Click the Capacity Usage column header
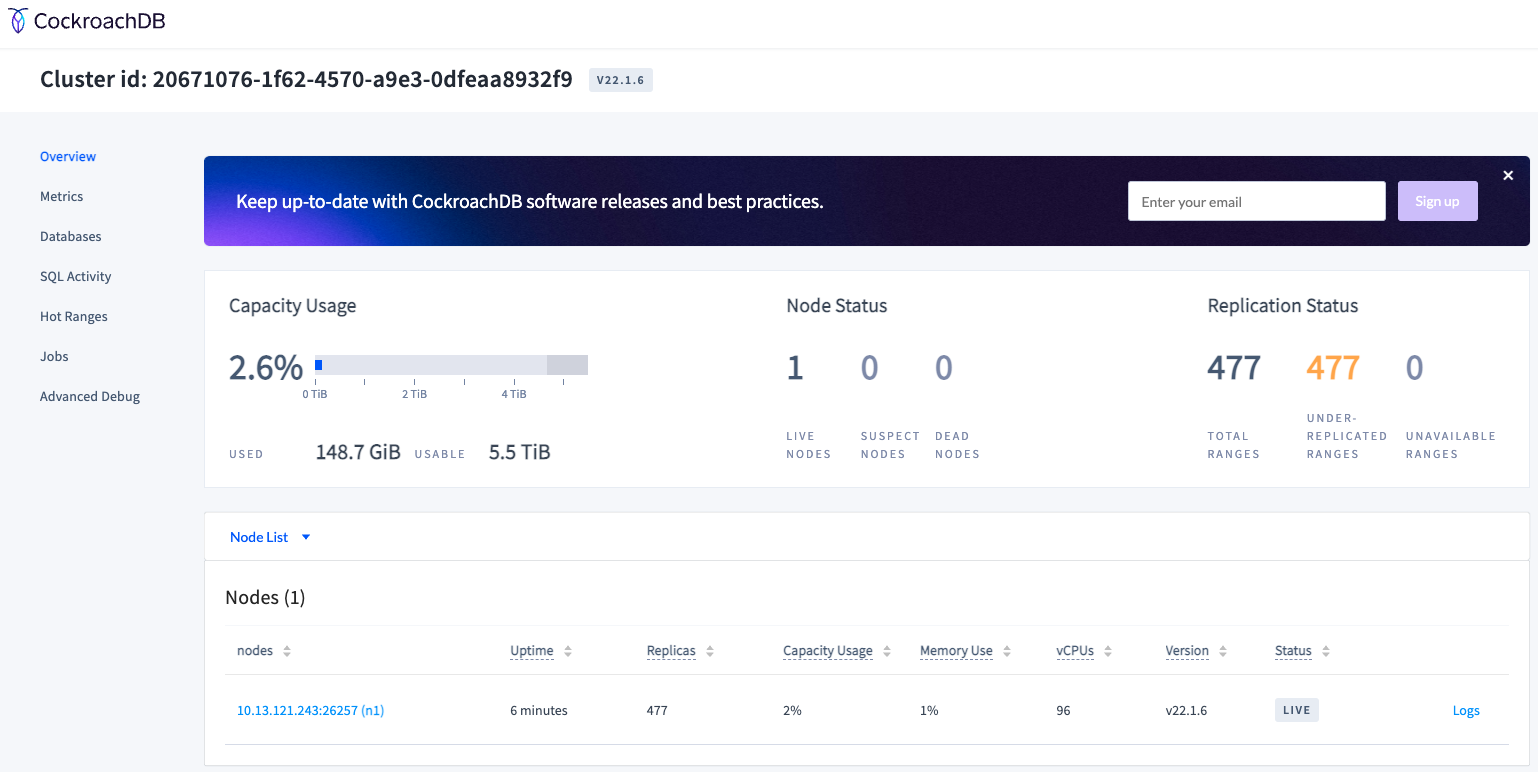The height and width of the screenshot is (772, 1538). pyautogui.click(x=828, y=651)
